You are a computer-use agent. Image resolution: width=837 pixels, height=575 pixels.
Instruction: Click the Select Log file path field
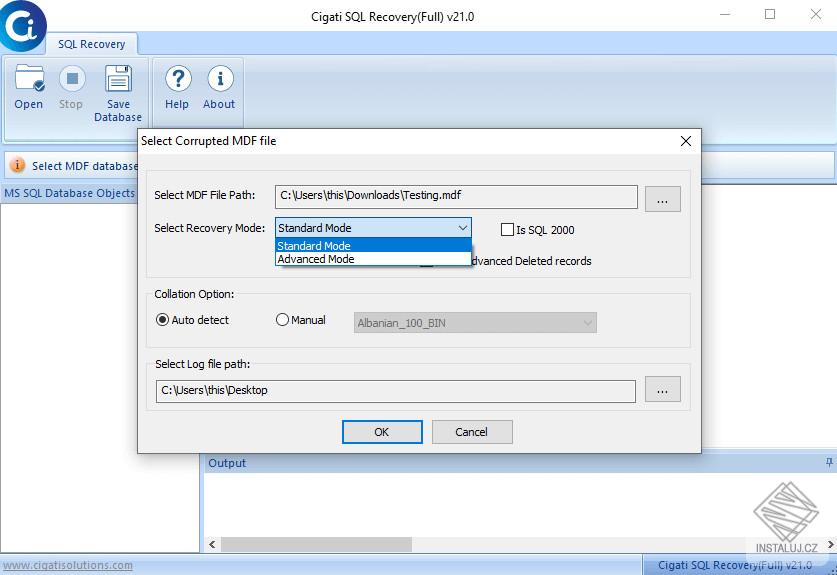point(396,391)
